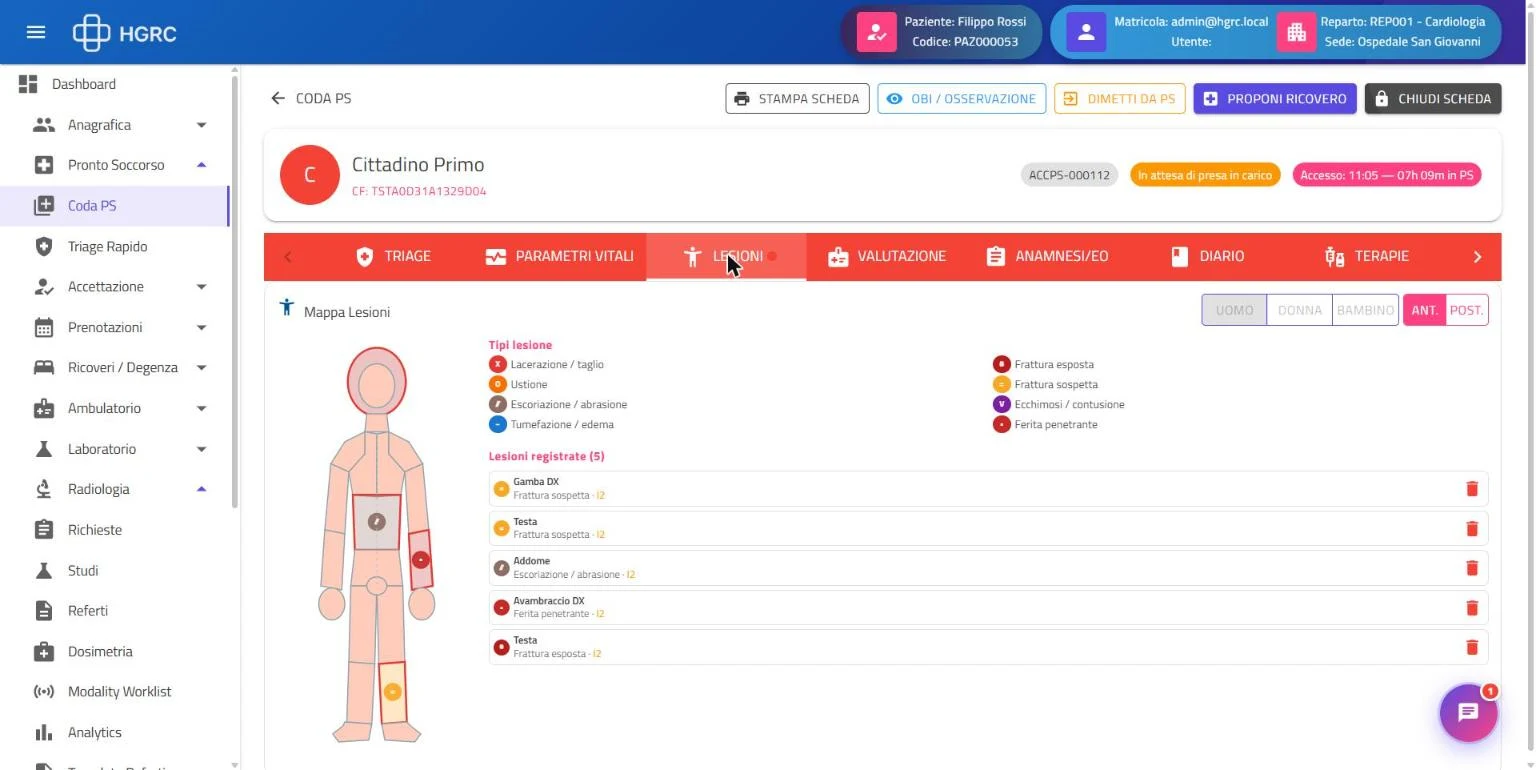1536x770 pixels.
Task: Switch body model to BAMBINO
Action: click(1365, 310)
